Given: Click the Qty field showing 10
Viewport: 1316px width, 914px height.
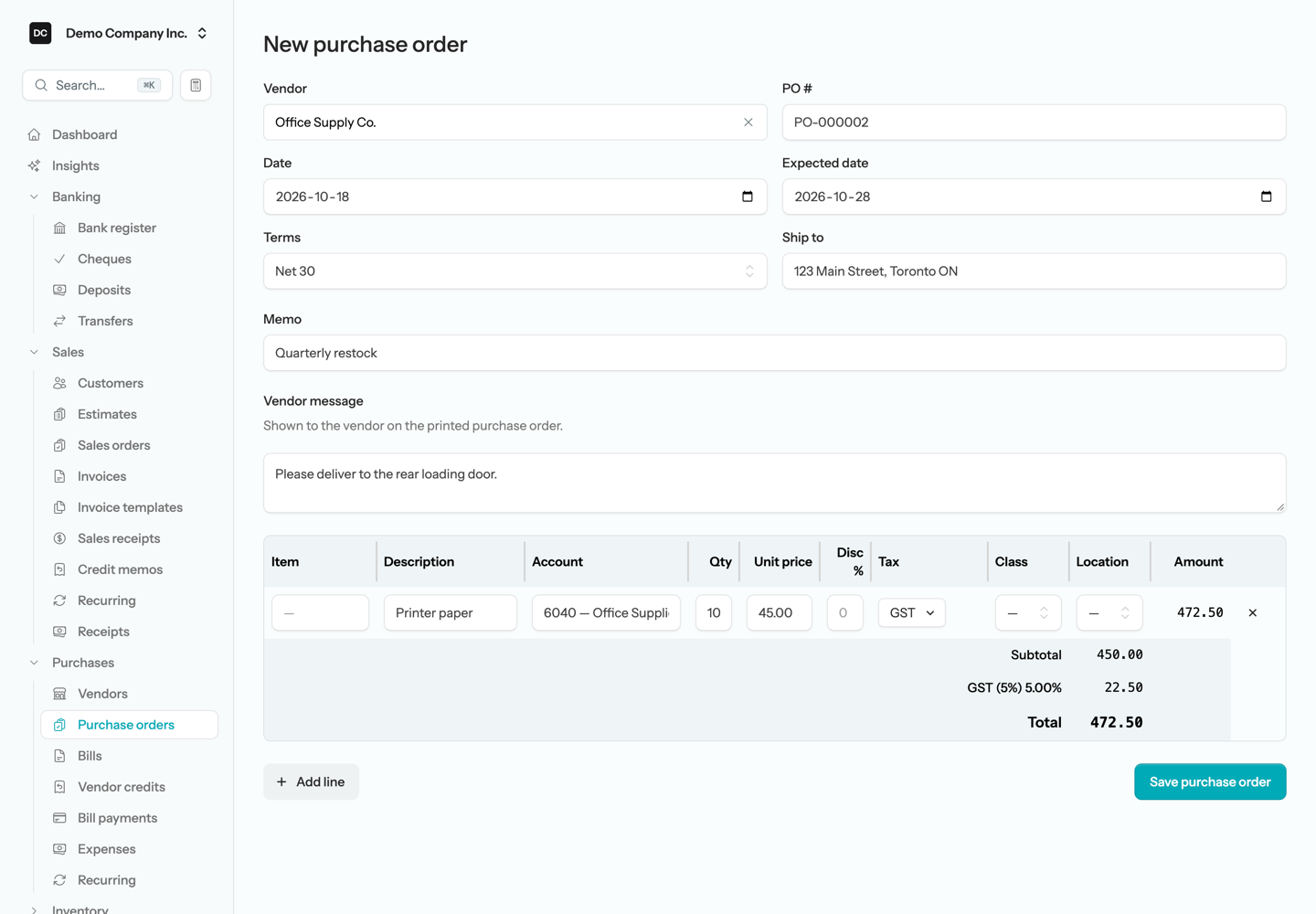Looking at the screenshot, I should point(714,613).
